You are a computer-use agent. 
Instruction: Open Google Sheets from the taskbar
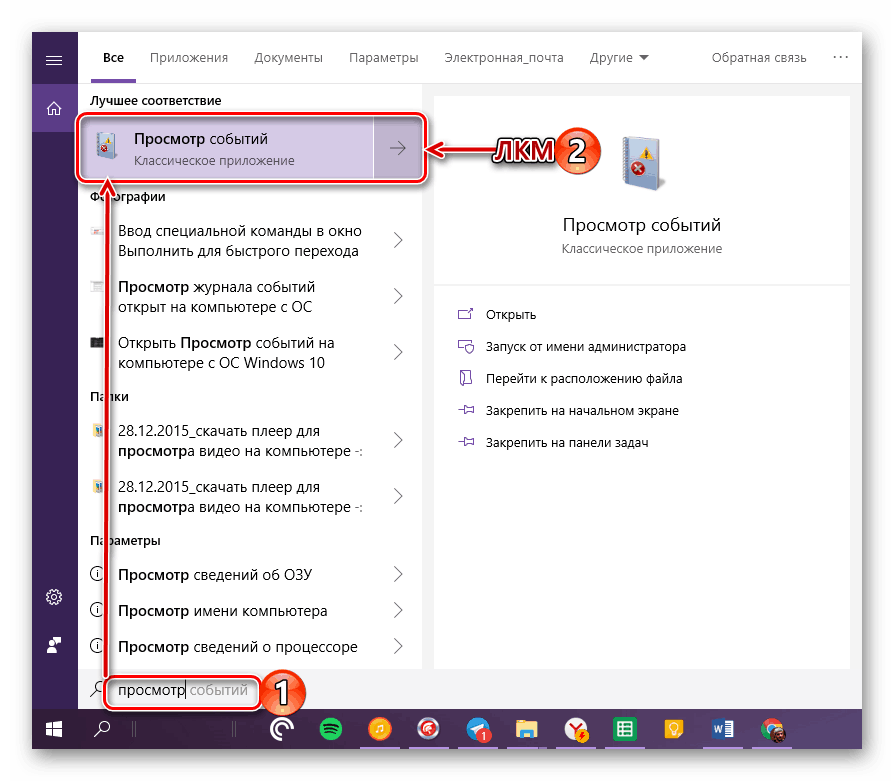625,730
